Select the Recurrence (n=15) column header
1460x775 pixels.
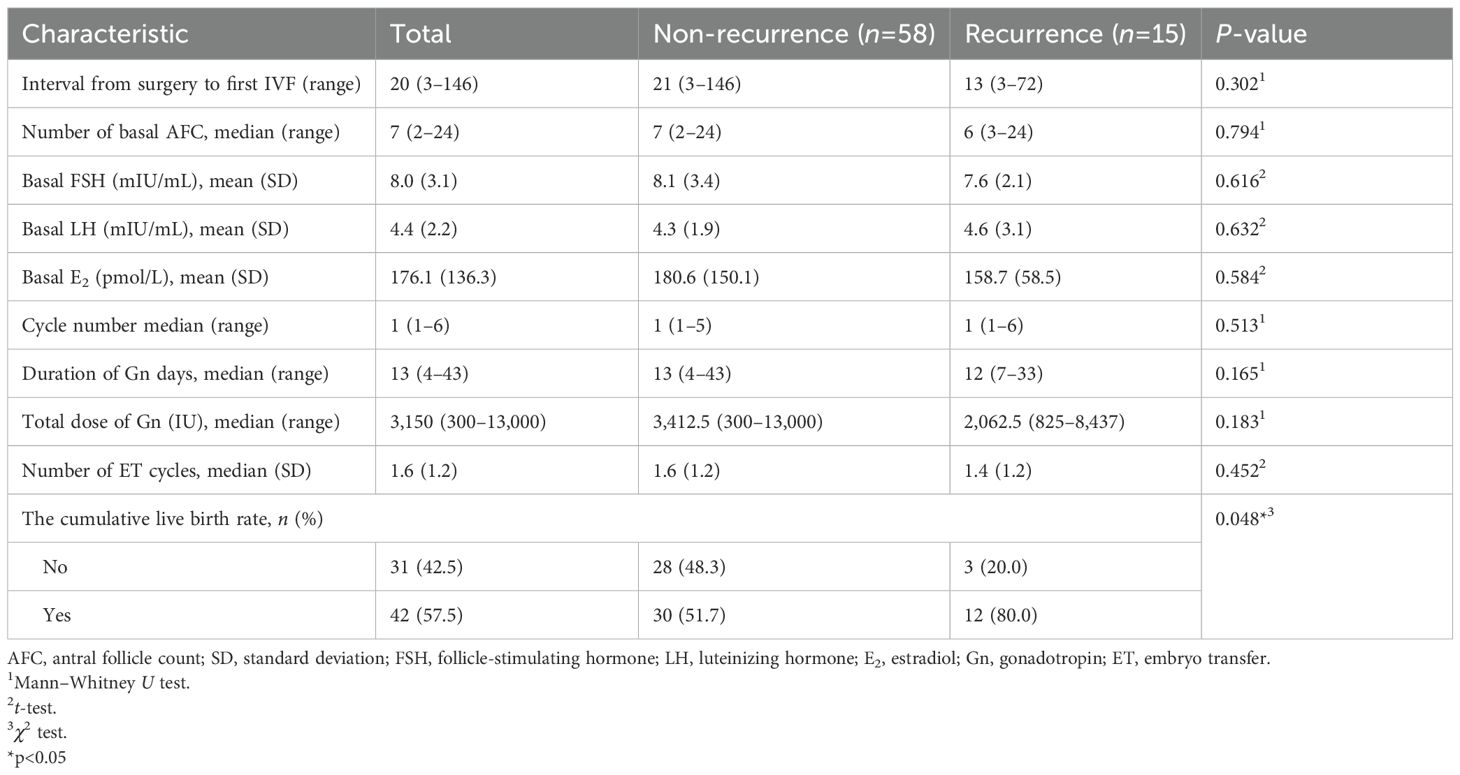(1075, 34)
